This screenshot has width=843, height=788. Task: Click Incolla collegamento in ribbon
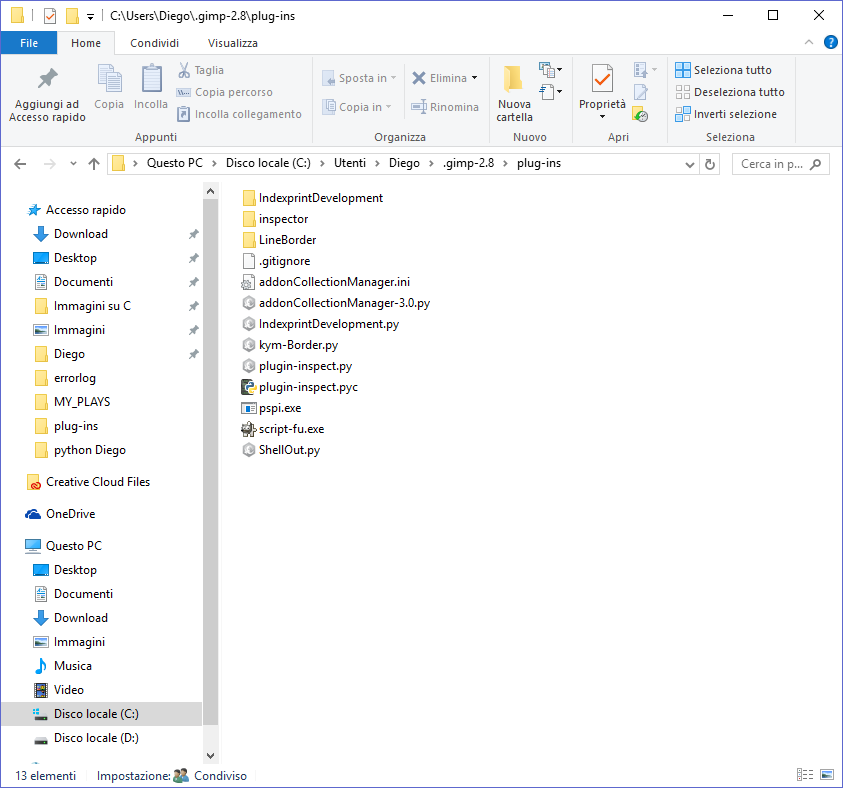pos(239,114)
